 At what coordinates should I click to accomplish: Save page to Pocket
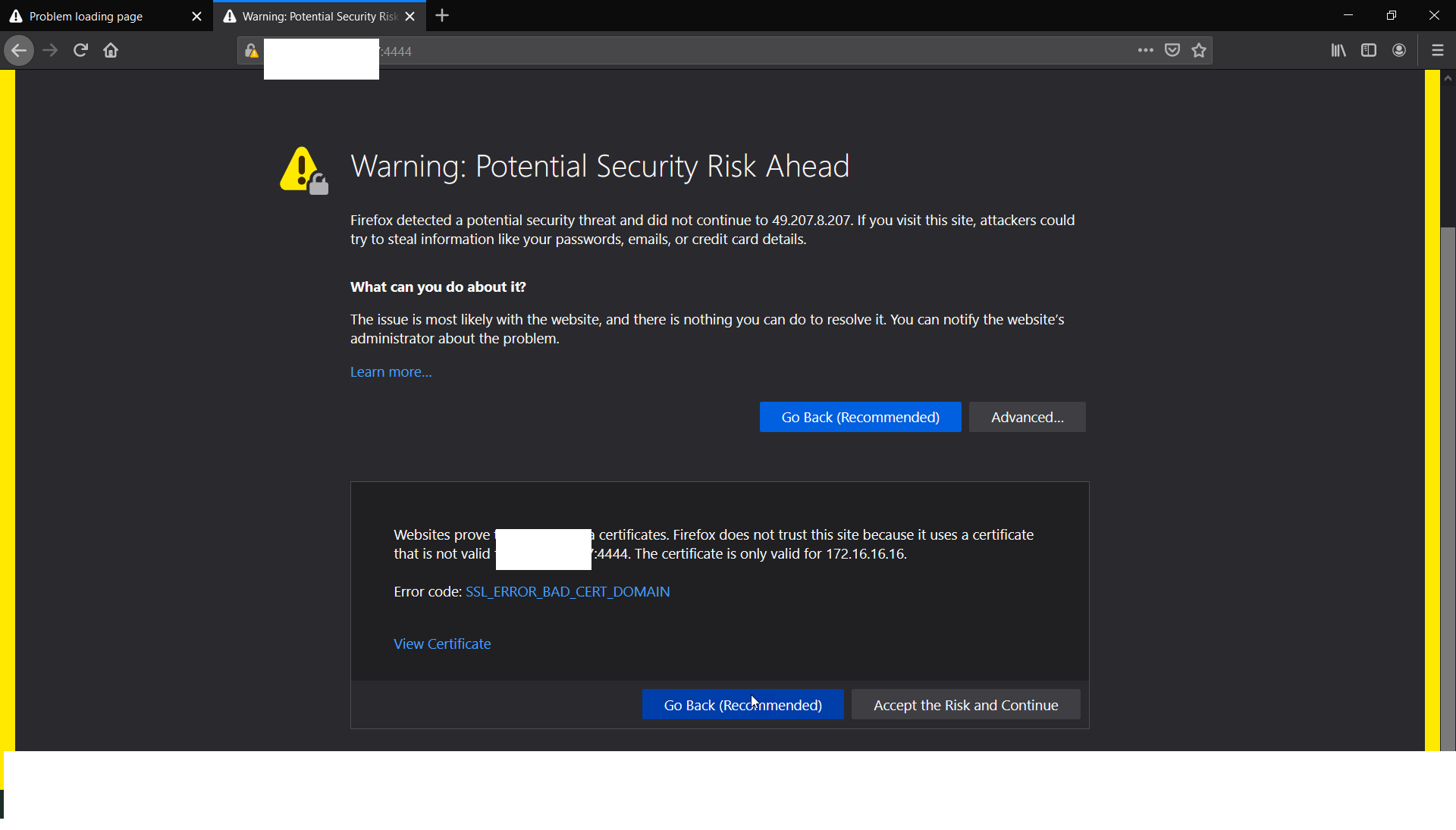tap(1172, 51)
